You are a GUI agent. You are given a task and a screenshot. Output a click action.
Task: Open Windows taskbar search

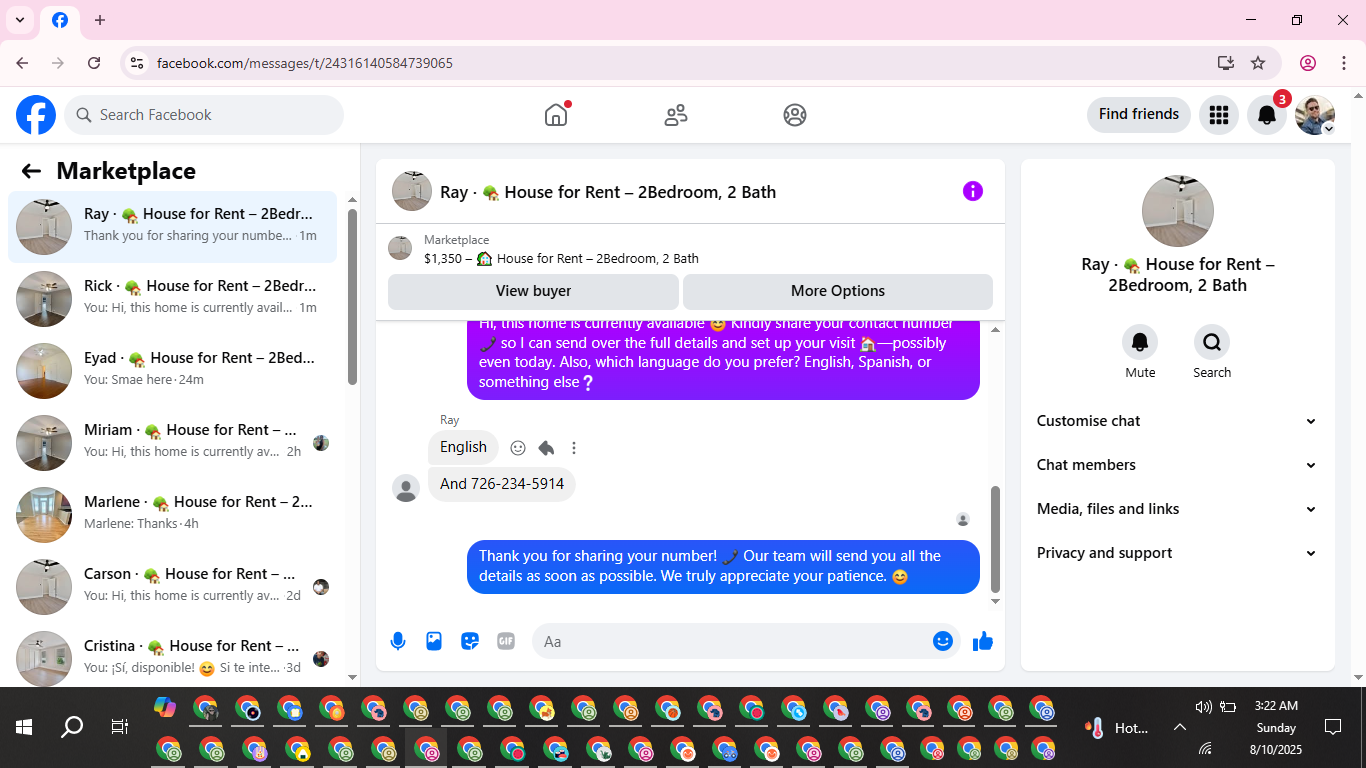[72, 728]
